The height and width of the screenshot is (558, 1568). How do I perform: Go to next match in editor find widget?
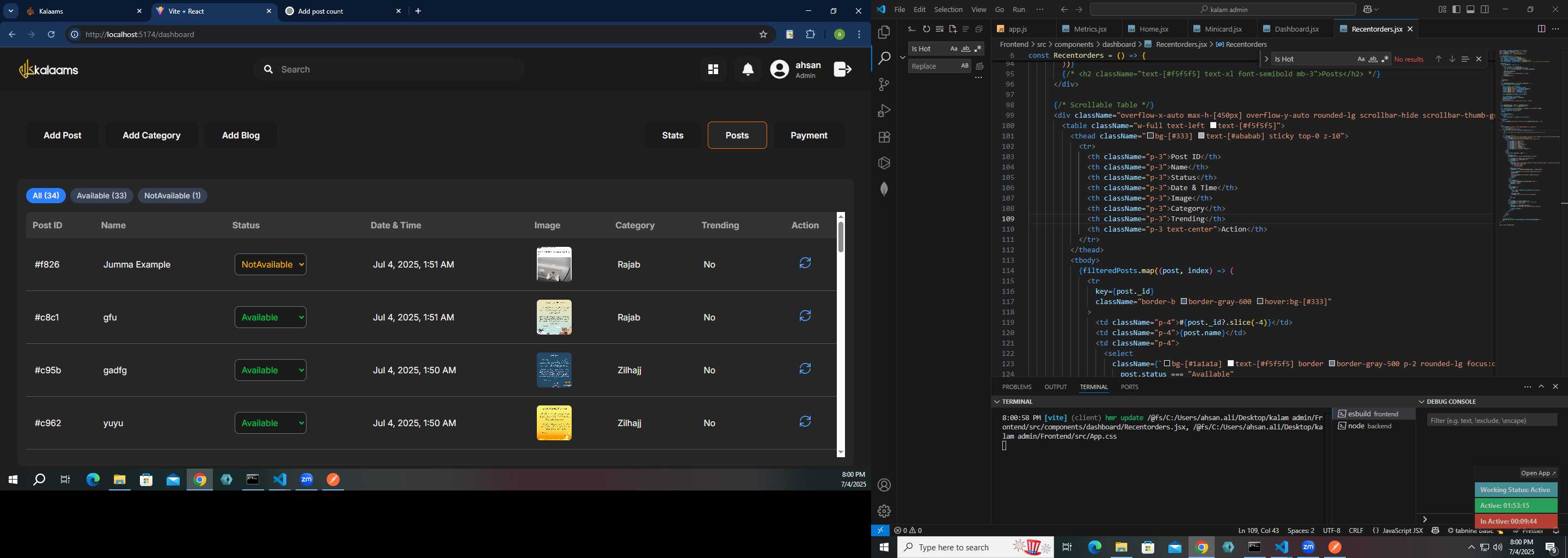(1451, 59)
